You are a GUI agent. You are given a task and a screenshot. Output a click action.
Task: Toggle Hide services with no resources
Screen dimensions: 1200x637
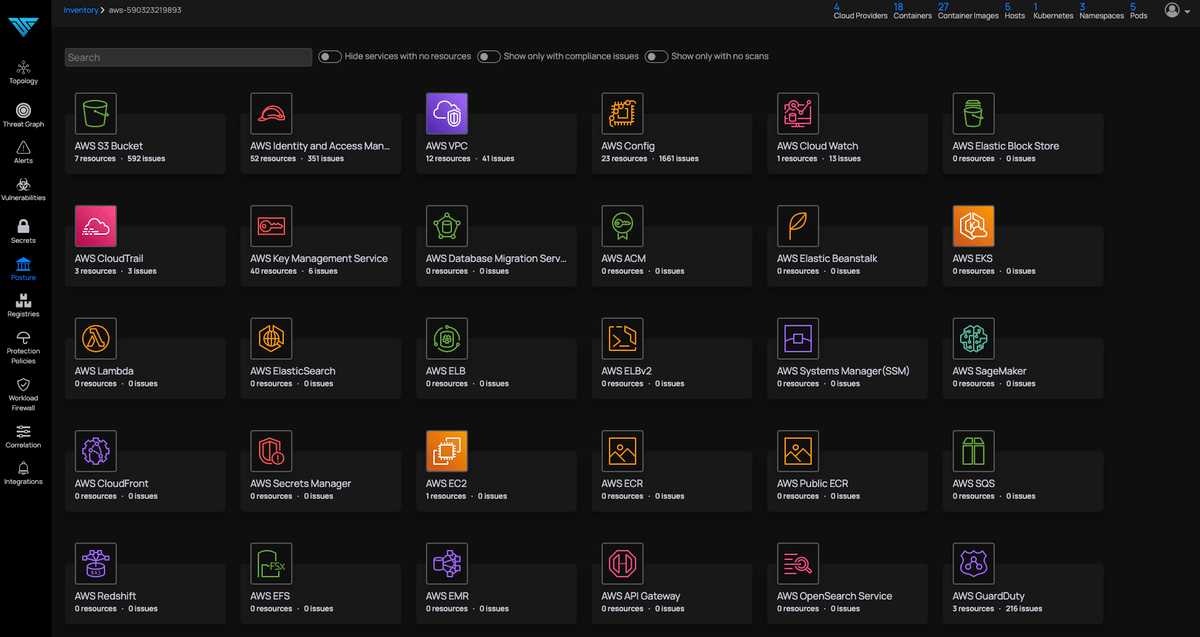pos(330,57)
